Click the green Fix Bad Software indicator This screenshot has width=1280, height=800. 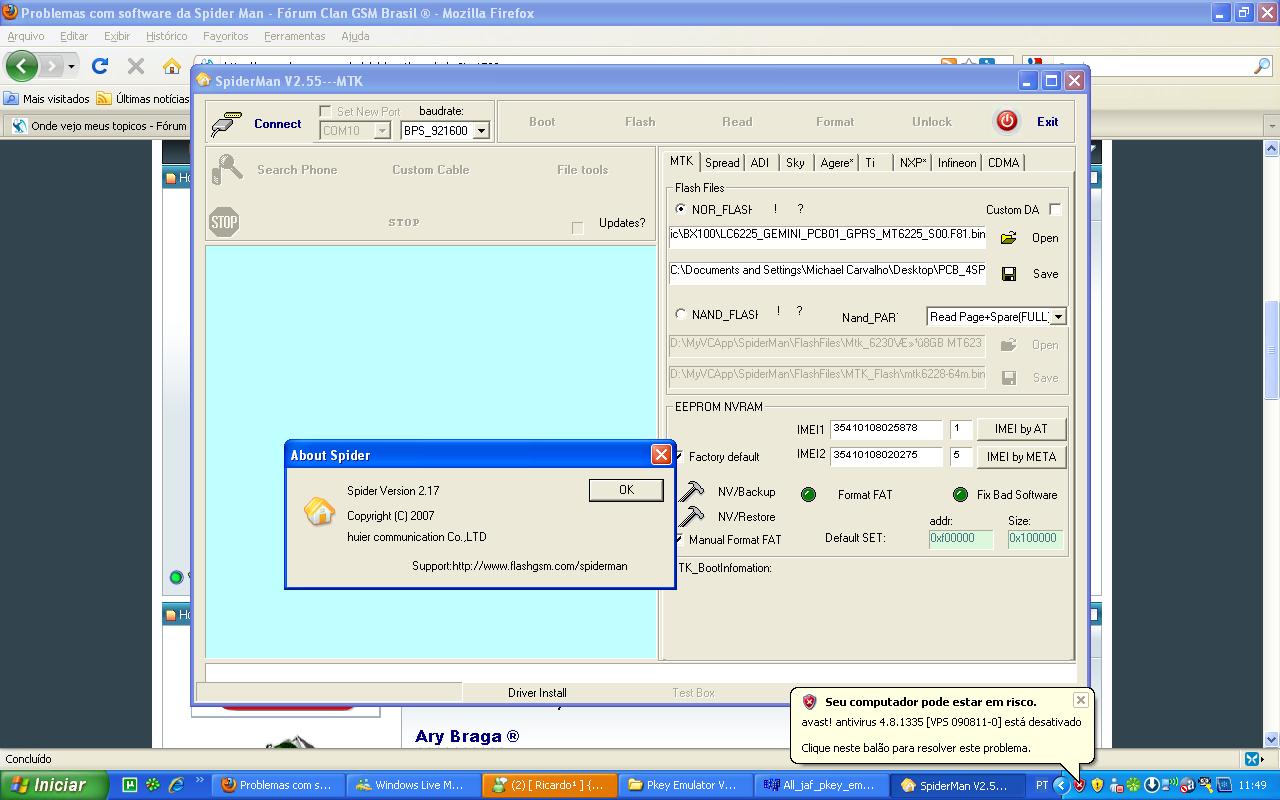pos(960,495)
